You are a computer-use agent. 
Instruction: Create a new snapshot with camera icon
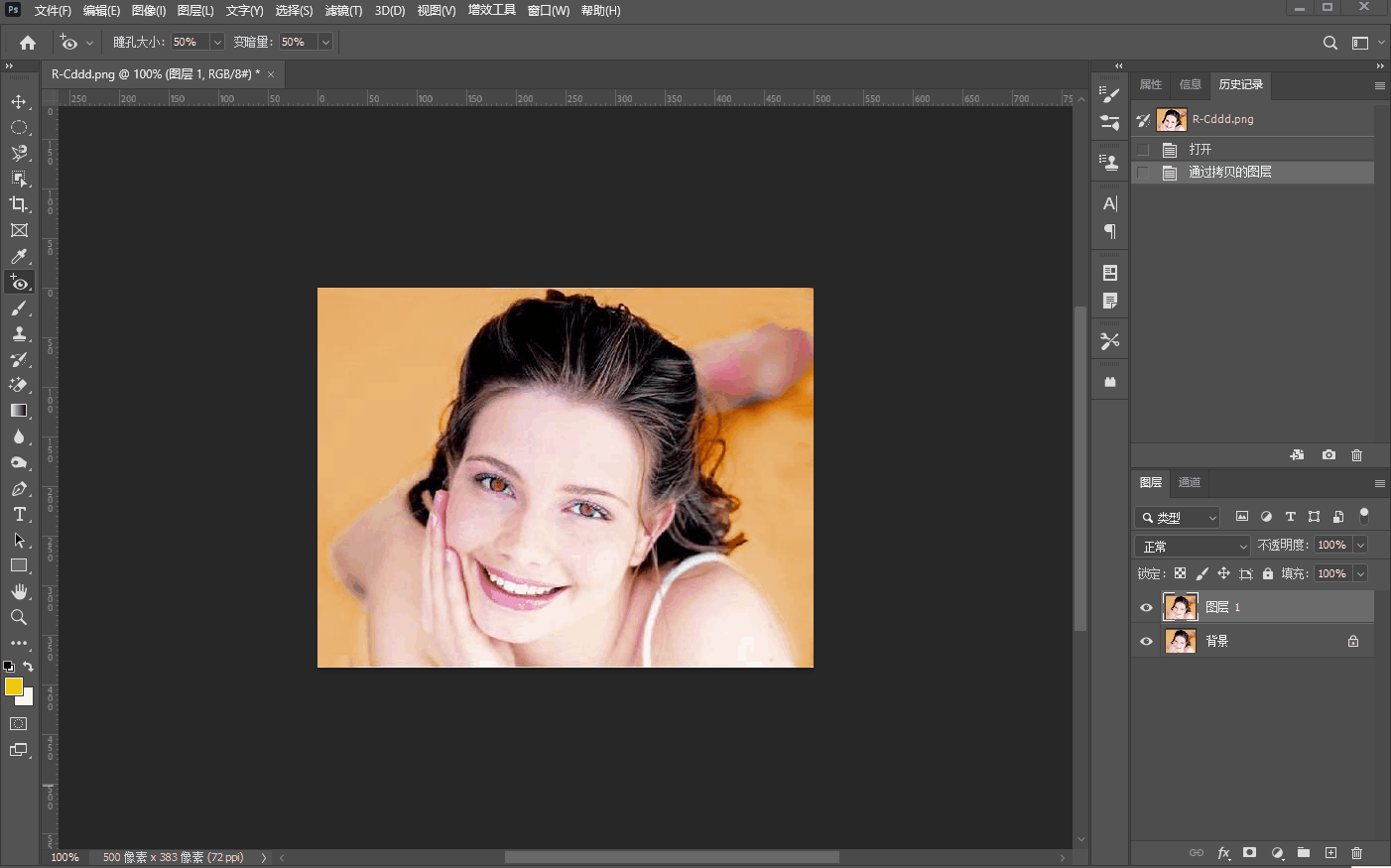(1328, 455)
